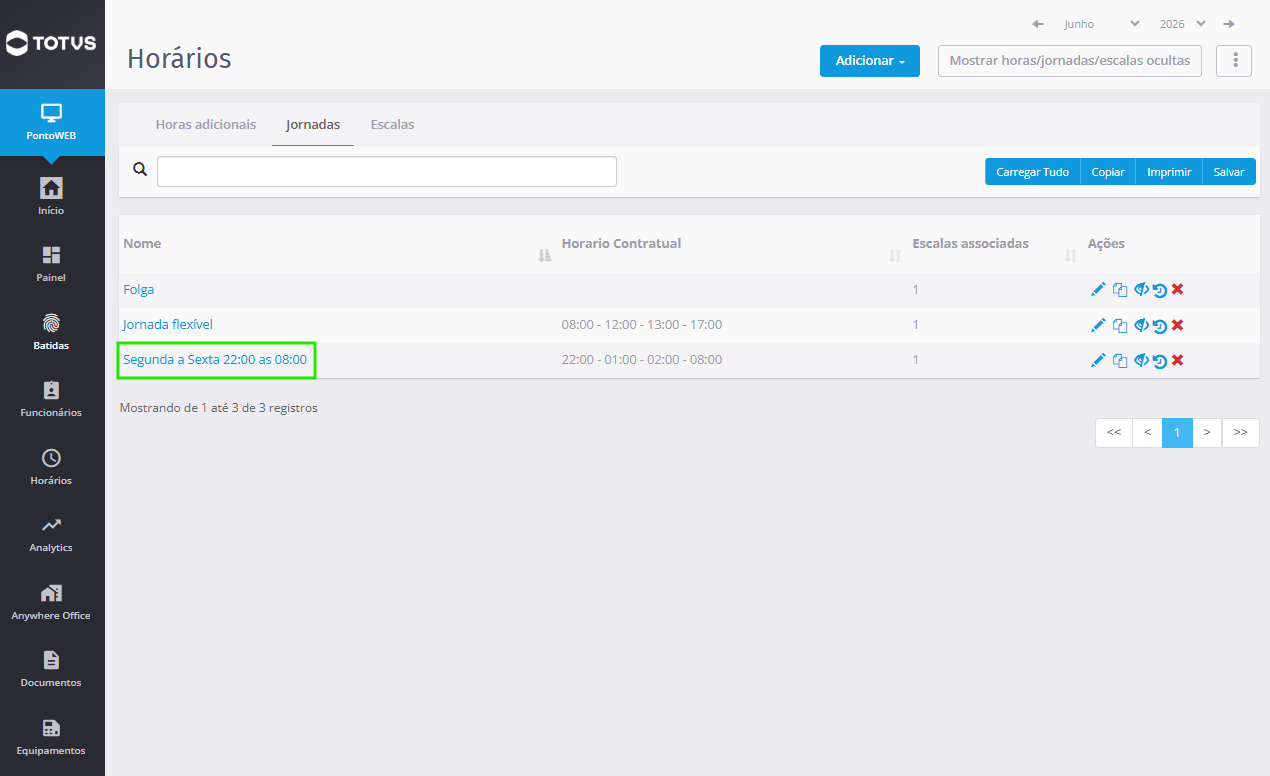Open the three-dot more options menu

point(1234,61)
